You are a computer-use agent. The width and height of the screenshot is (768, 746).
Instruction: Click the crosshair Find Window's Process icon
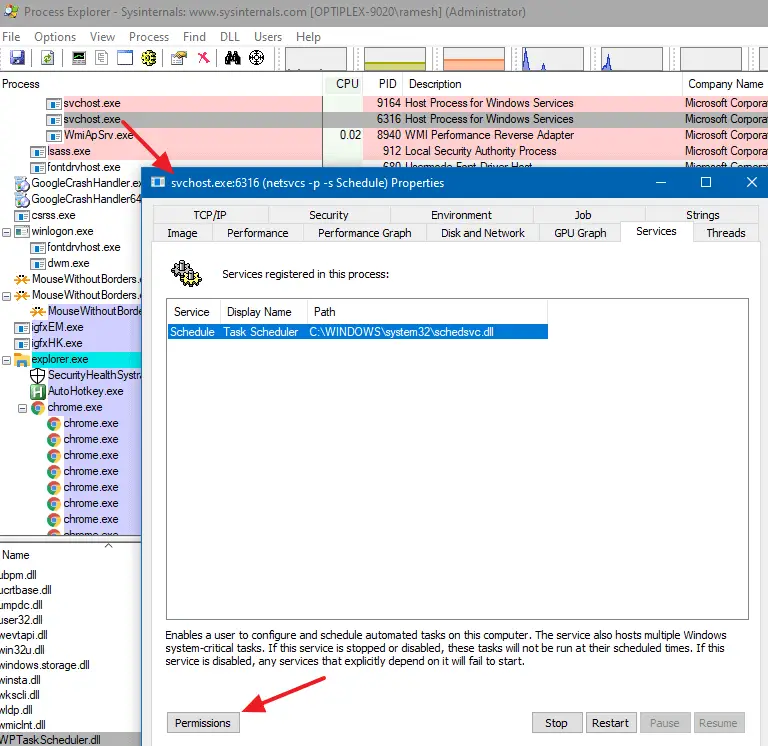(256, 58)
